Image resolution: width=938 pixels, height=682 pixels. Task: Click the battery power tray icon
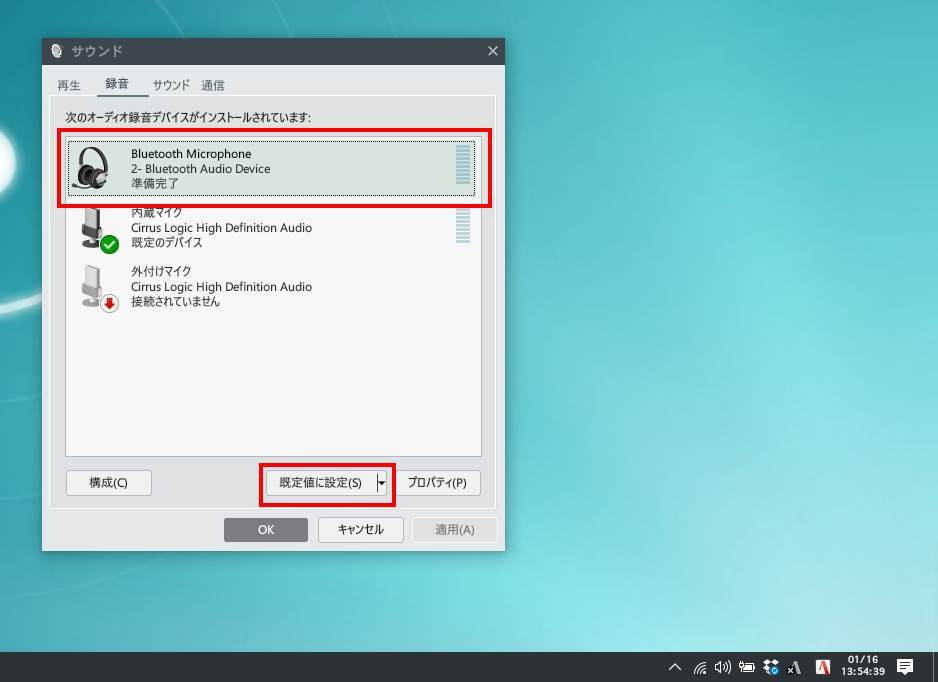[x=746, y=667]
